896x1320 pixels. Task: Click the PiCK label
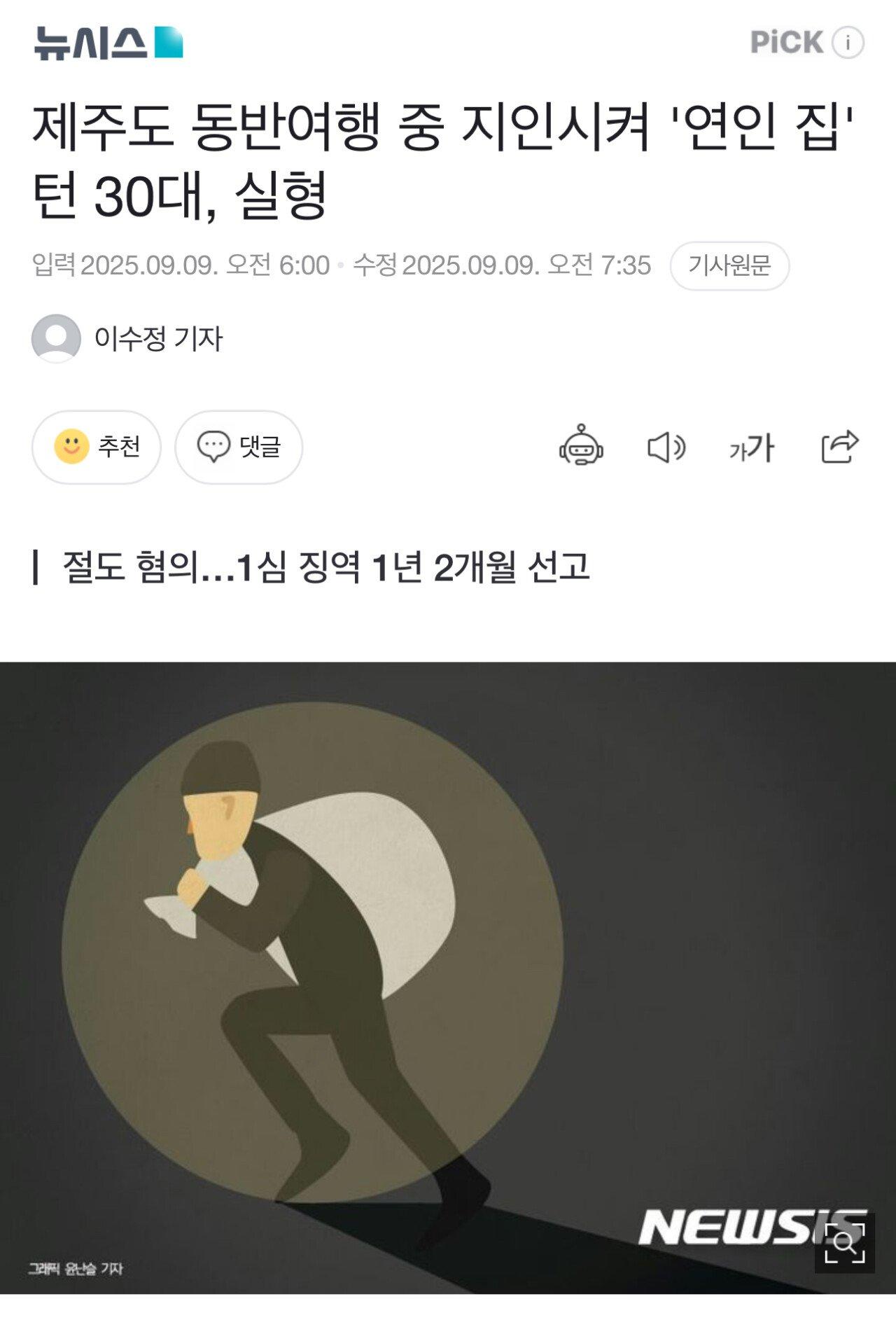[786, 42]
